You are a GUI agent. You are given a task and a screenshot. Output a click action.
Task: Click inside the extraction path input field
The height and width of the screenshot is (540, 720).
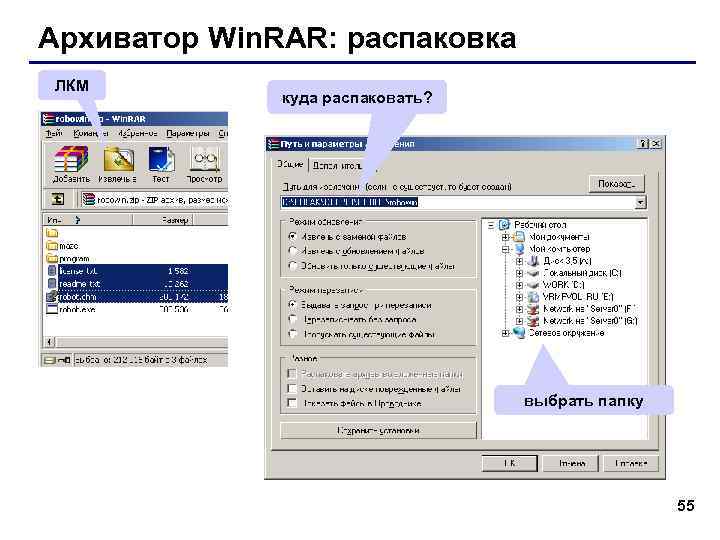click(457, 202)
